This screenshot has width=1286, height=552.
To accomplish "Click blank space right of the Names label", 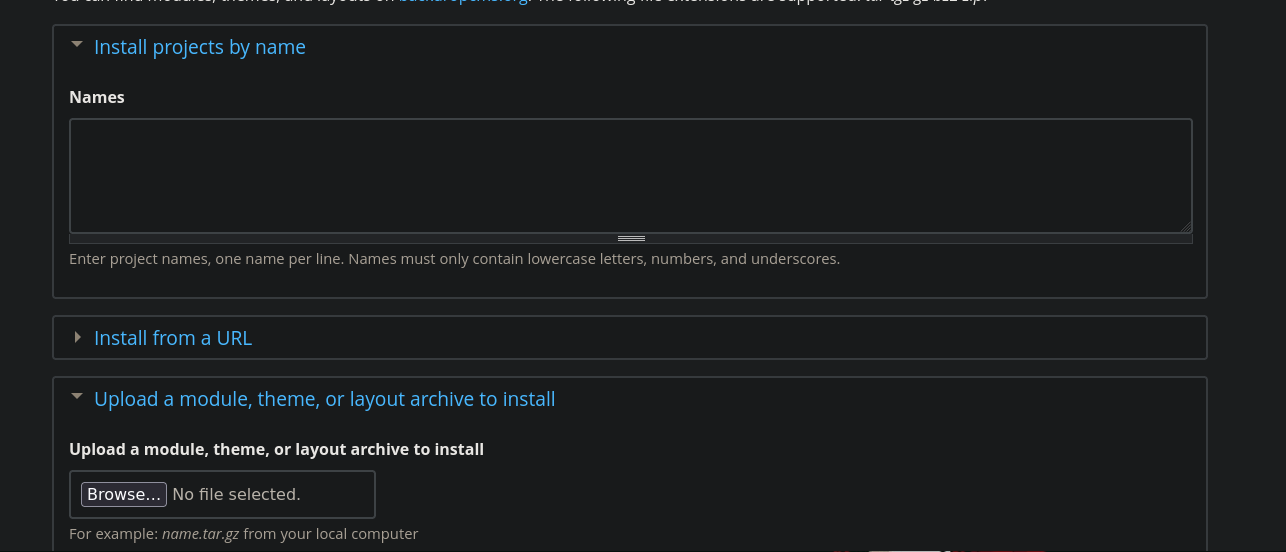I will tap(600, 97).
